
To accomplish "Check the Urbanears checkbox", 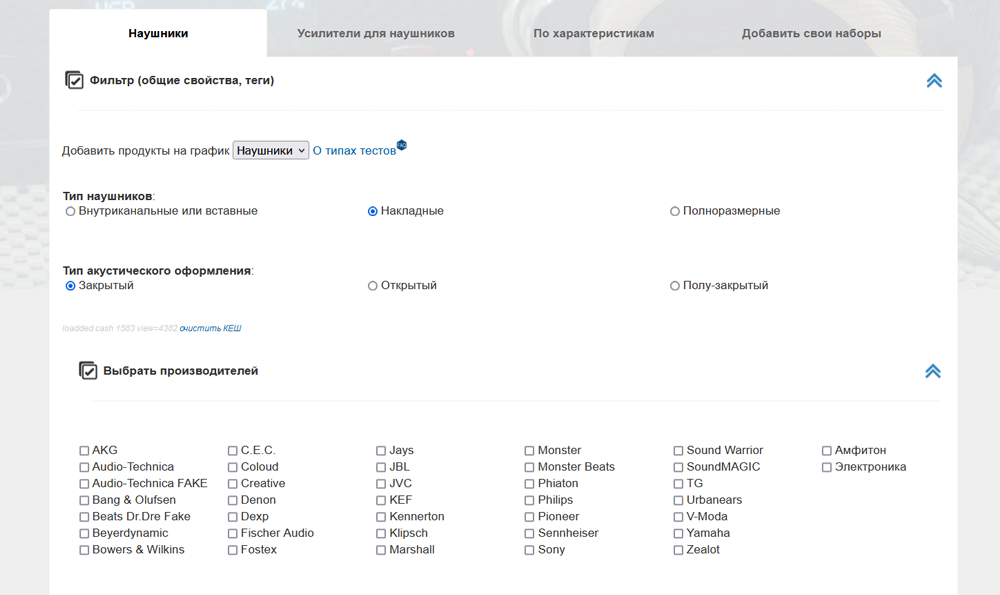I will tap(679, 501).
